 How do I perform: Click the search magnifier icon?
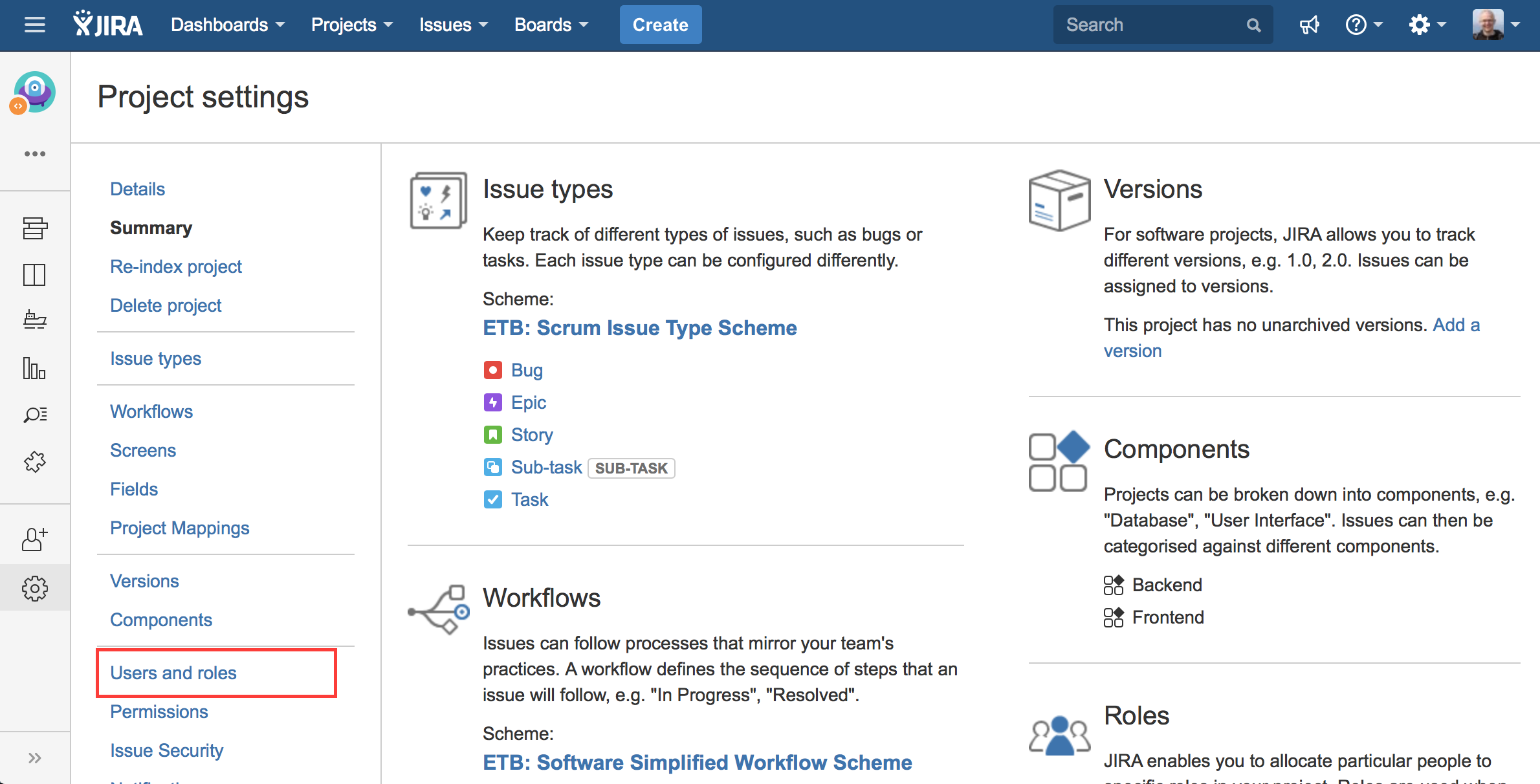click(1254, 25)
